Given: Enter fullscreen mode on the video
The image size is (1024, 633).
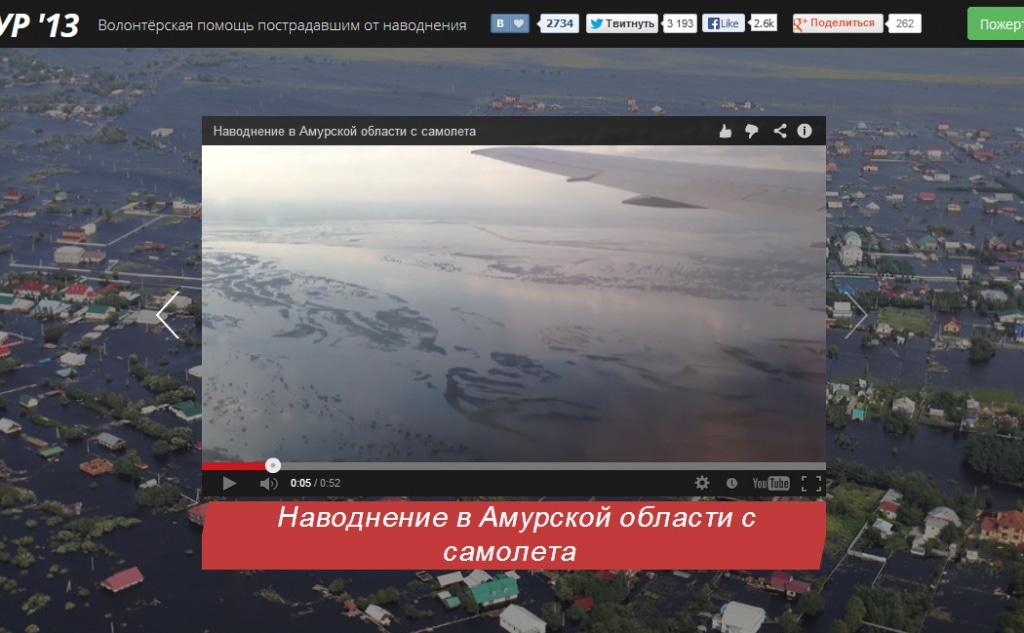Looking at the screenshot, I should [x=811, y=482].
